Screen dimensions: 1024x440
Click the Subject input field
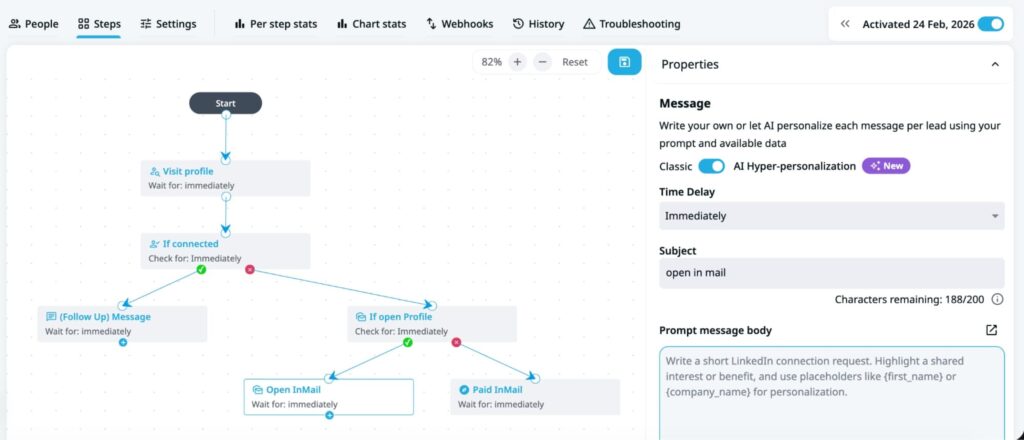[x=831, y=272]
